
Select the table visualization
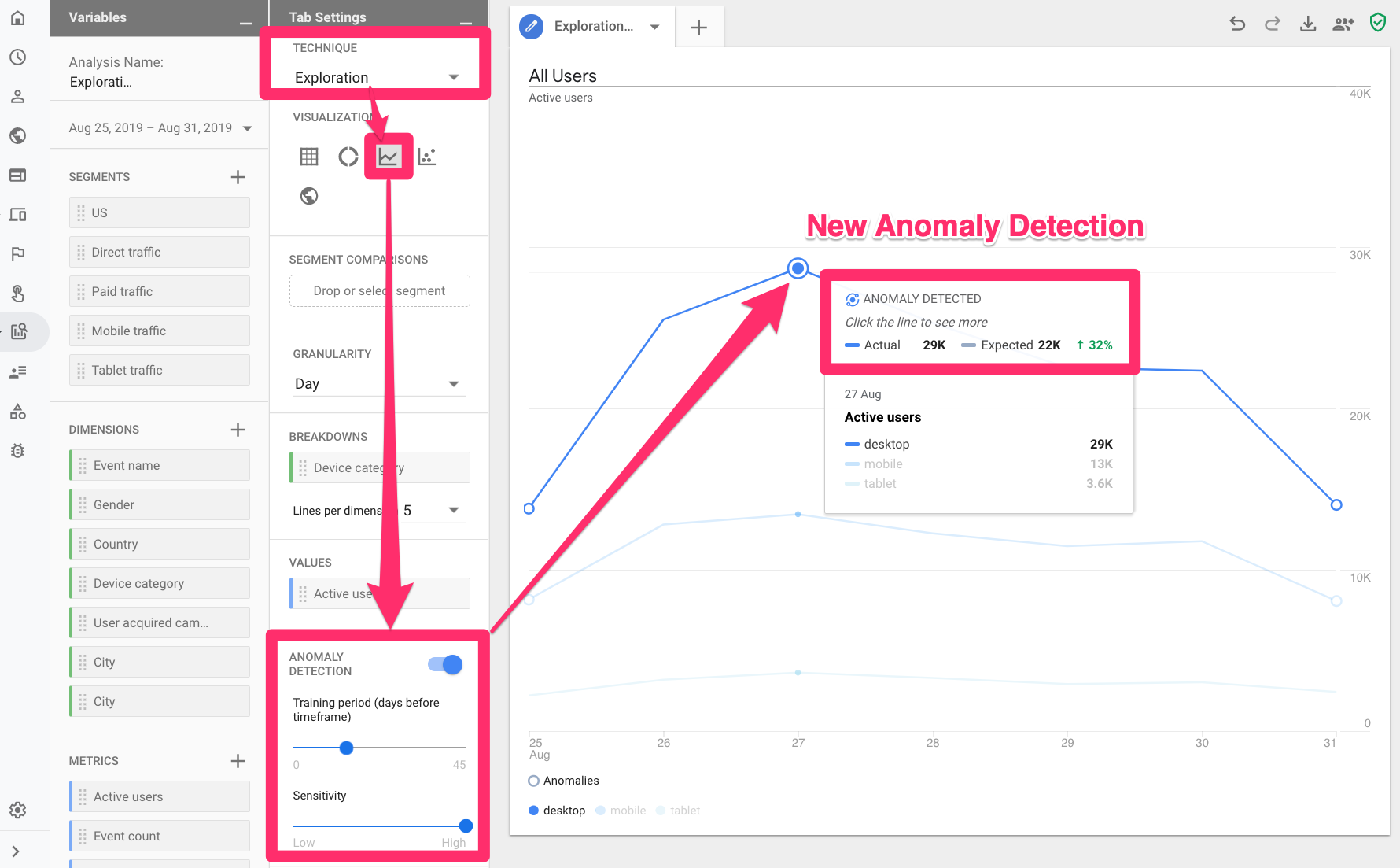308,157
